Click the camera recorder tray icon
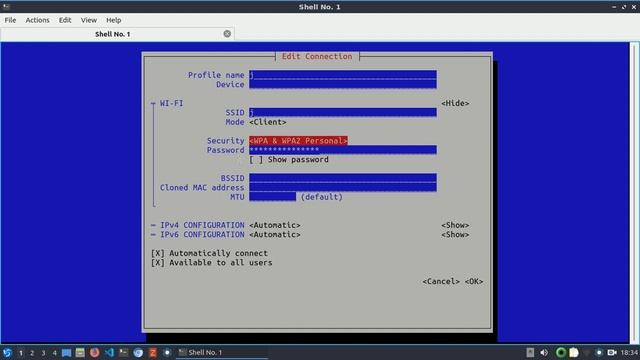The image size is (640, 360). (x=612, y=352)
